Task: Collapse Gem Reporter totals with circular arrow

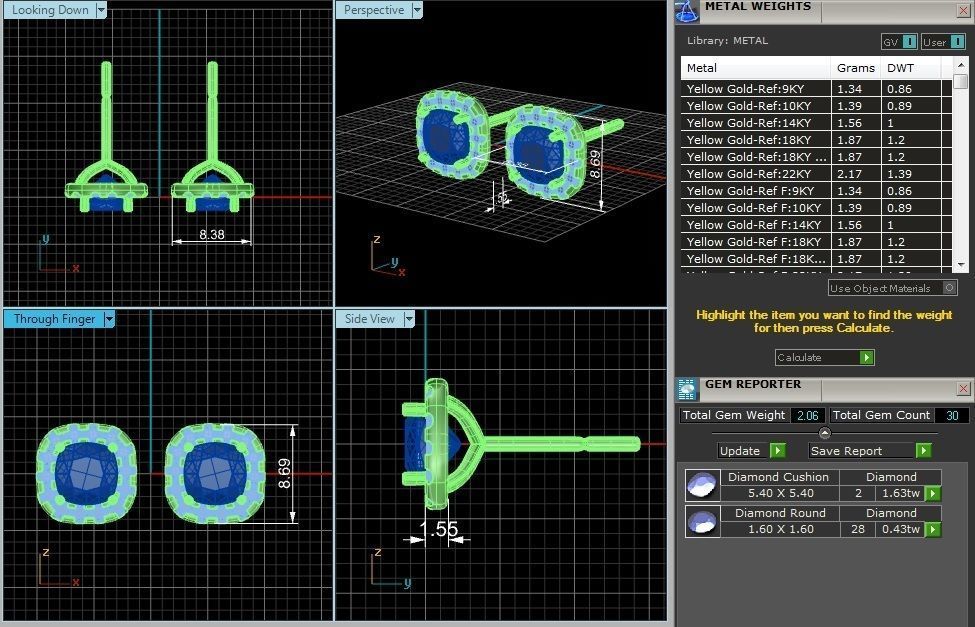Action: tap(825, 433)
